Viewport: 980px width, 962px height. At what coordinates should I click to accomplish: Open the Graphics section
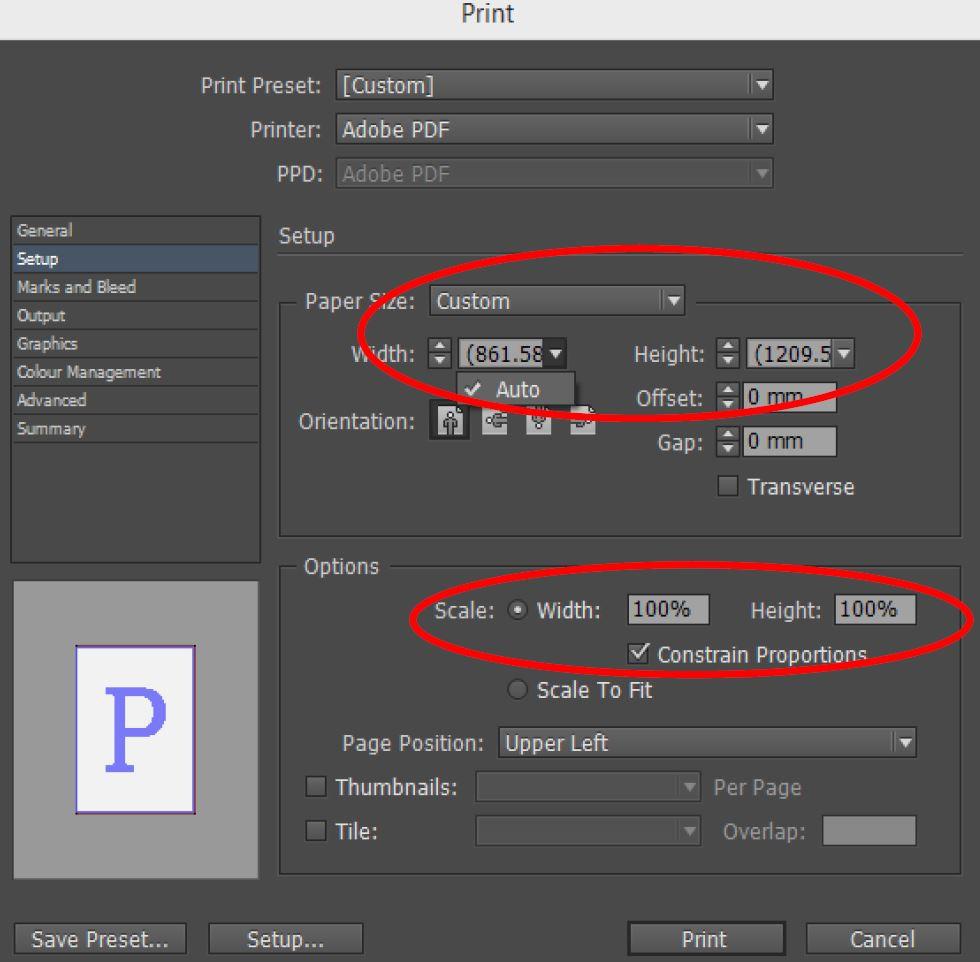136,344
